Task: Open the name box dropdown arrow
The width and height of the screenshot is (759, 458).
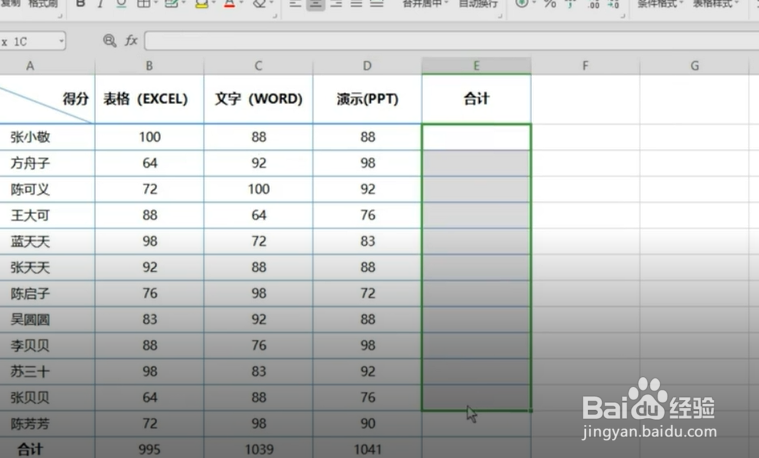Action: 61,41
